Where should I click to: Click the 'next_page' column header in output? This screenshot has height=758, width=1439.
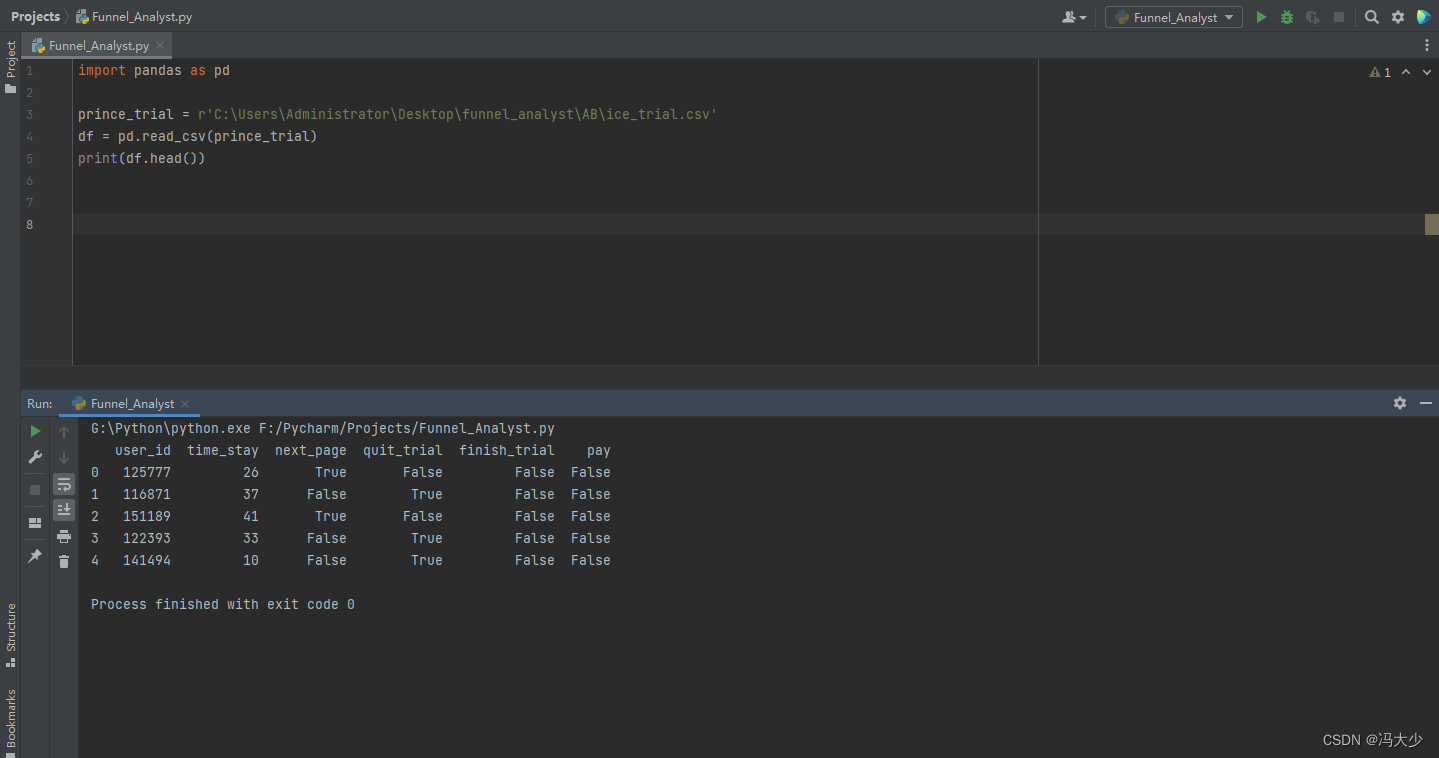(x=311, y=451)
